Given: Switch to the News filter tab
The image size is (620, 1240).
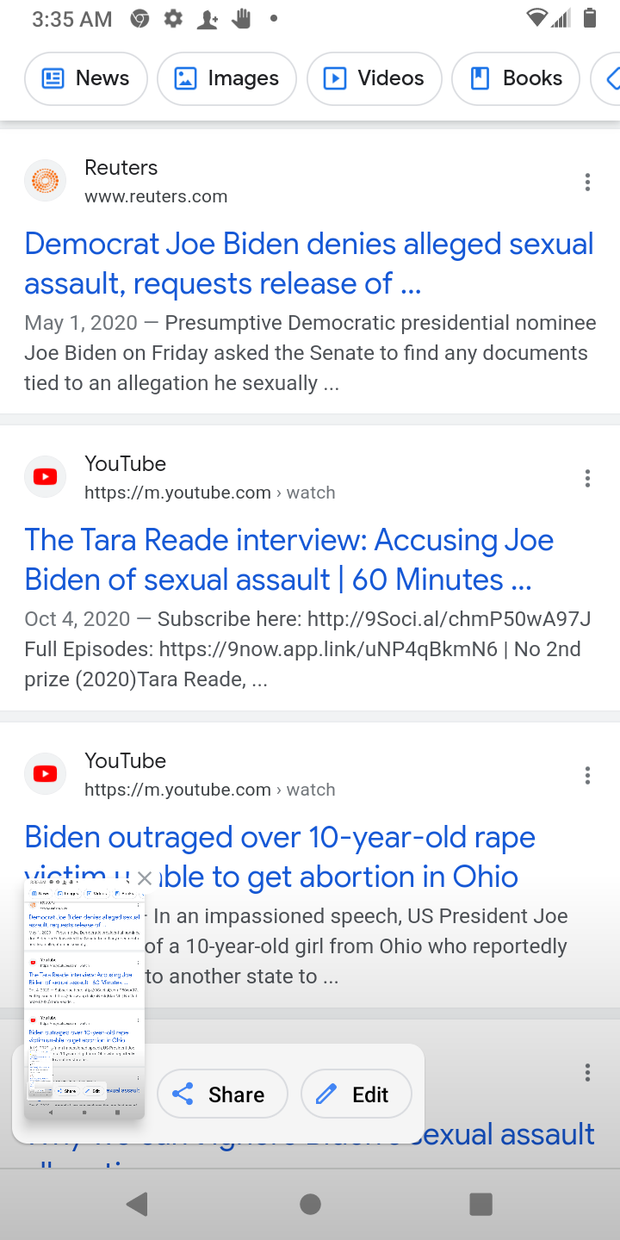Looking at the screenshot, I should point(86,78).
